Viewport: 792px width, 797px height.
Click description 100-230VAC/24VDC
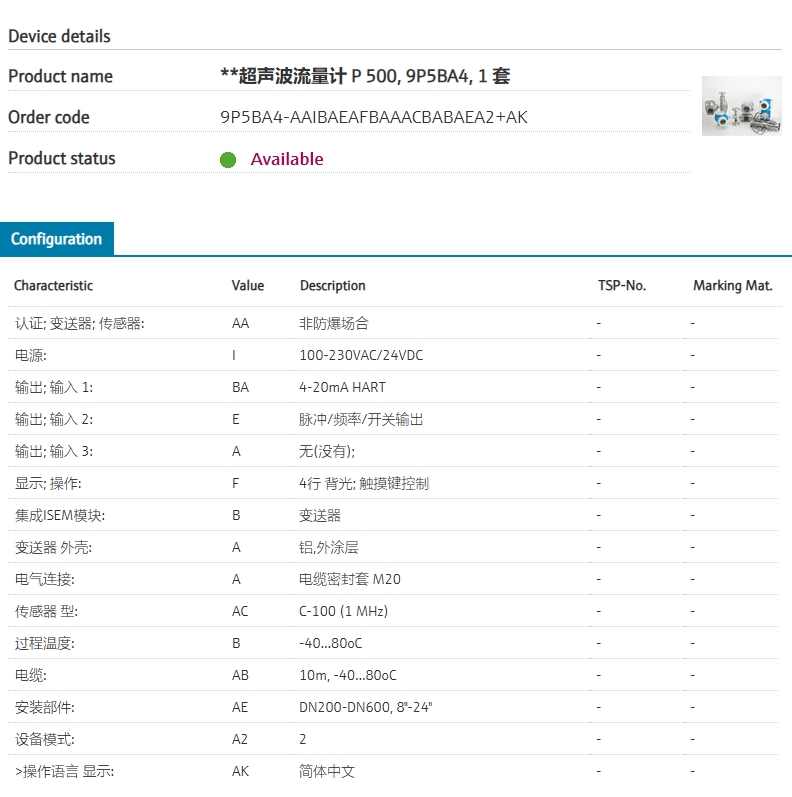tap(361, 355)
